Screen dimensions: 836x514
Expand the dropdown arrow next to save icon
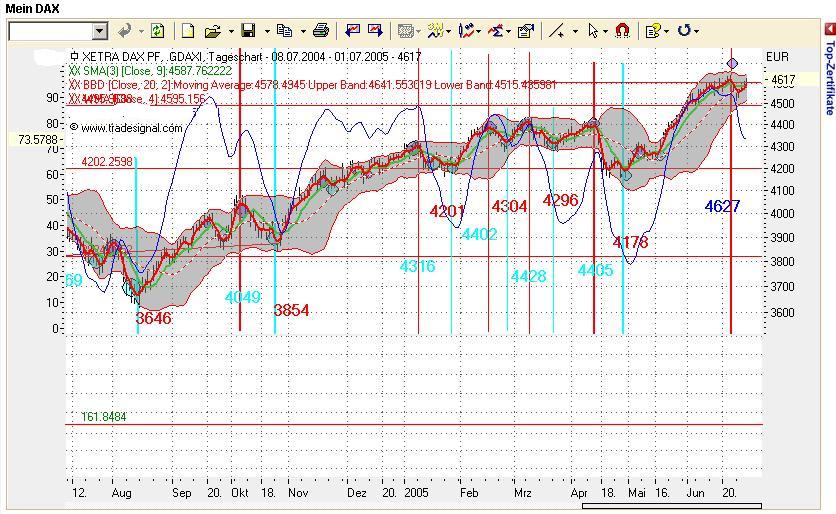point(267,31)
